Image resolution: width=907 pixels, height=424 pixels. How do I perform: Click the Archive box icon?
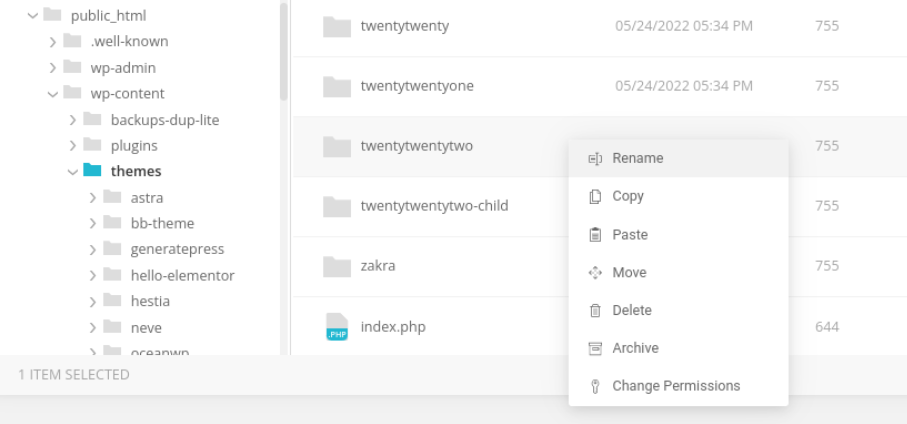click(595, 348)
